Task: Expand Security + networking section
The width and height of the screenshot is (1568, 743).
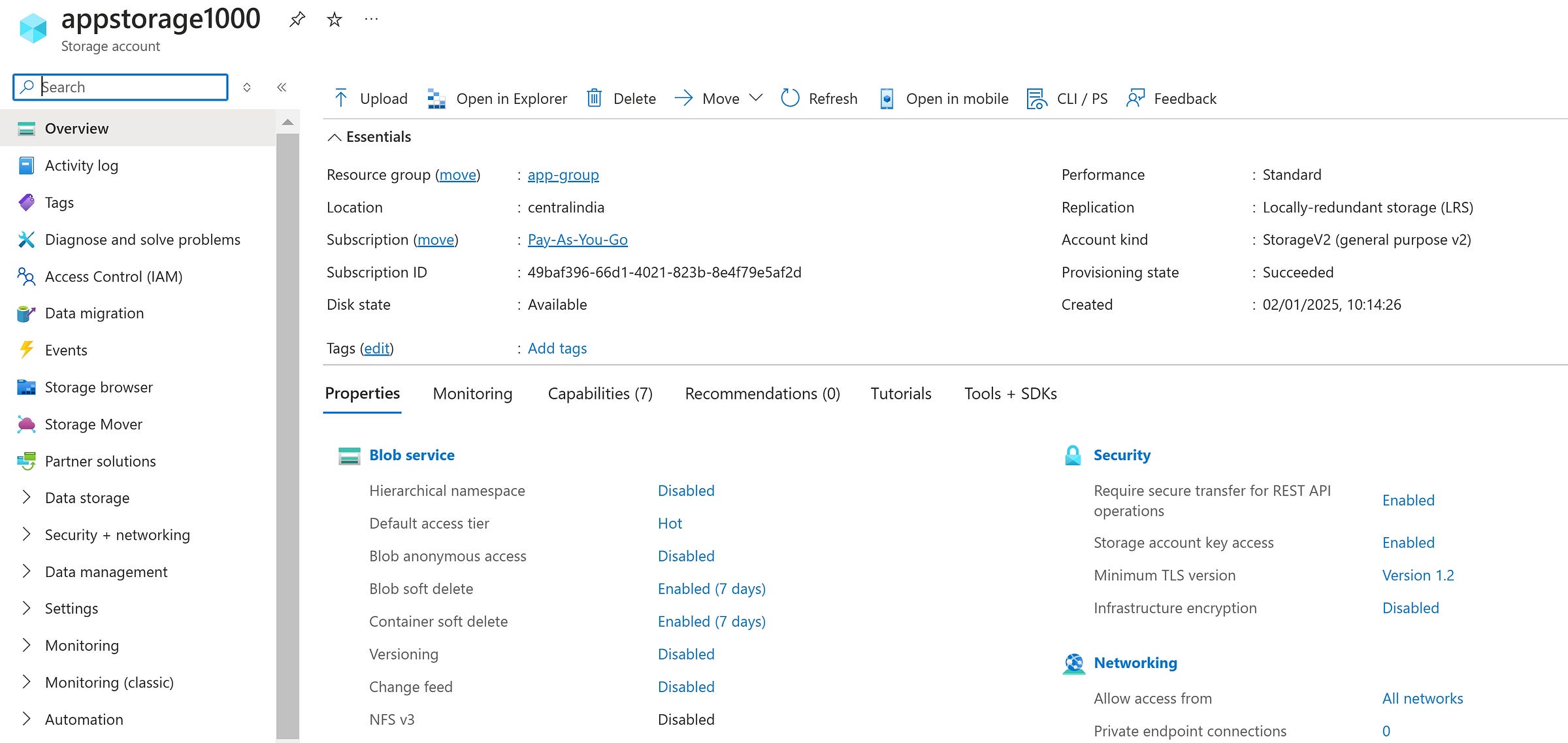Action: coord(26,535)
